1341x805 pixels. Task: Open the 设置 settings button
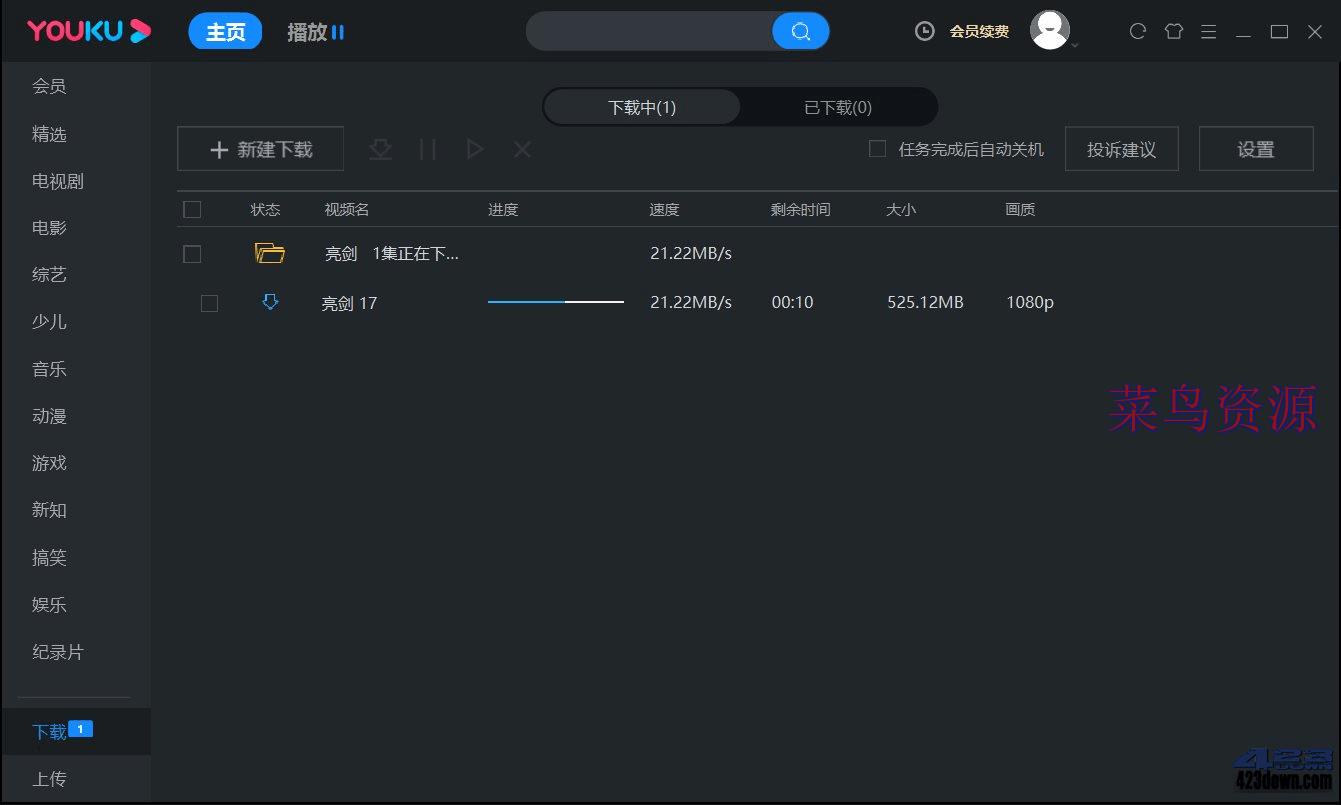[x=1256, y=148]
